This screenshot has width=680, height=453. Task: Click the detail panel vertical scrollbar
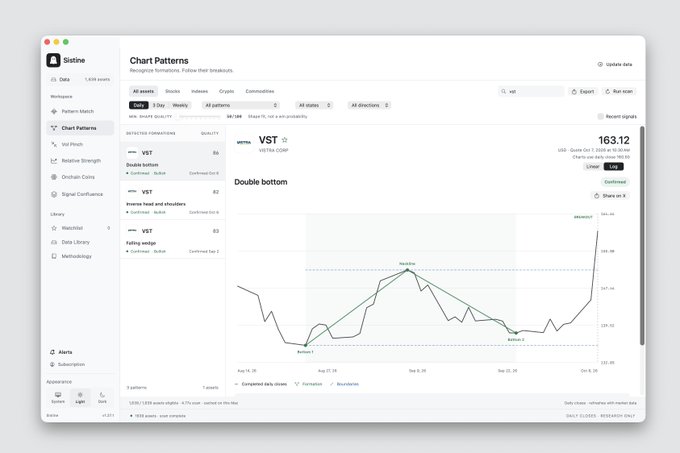642,236
